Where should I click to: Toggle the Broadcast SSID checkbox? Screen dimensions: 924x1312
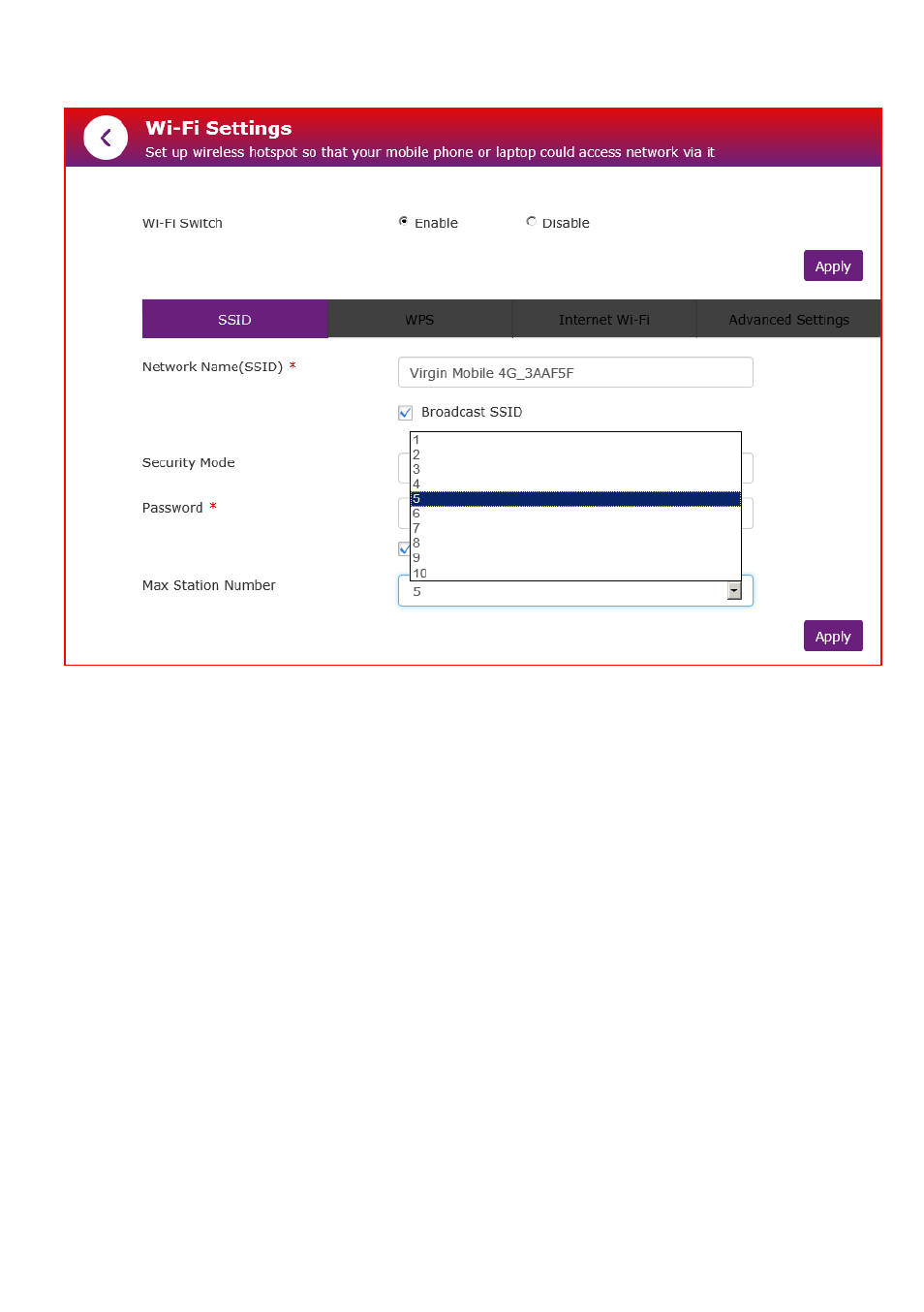pos(406,413)
